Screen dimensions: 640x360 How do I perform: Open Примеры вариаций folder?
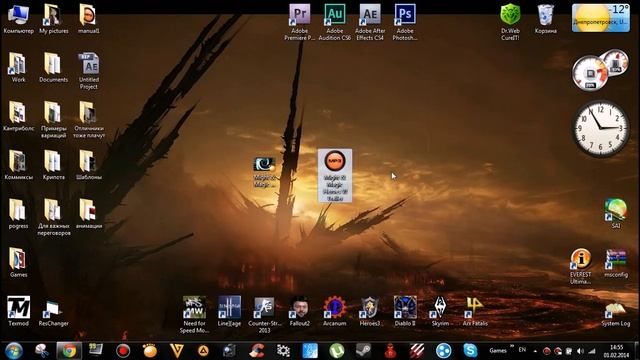pos(53,119)
